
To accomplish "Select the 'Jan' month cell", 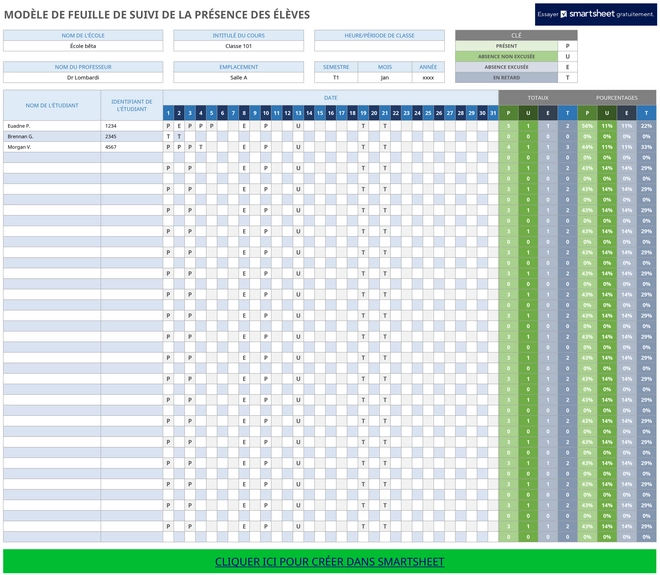I will [385, 77].
